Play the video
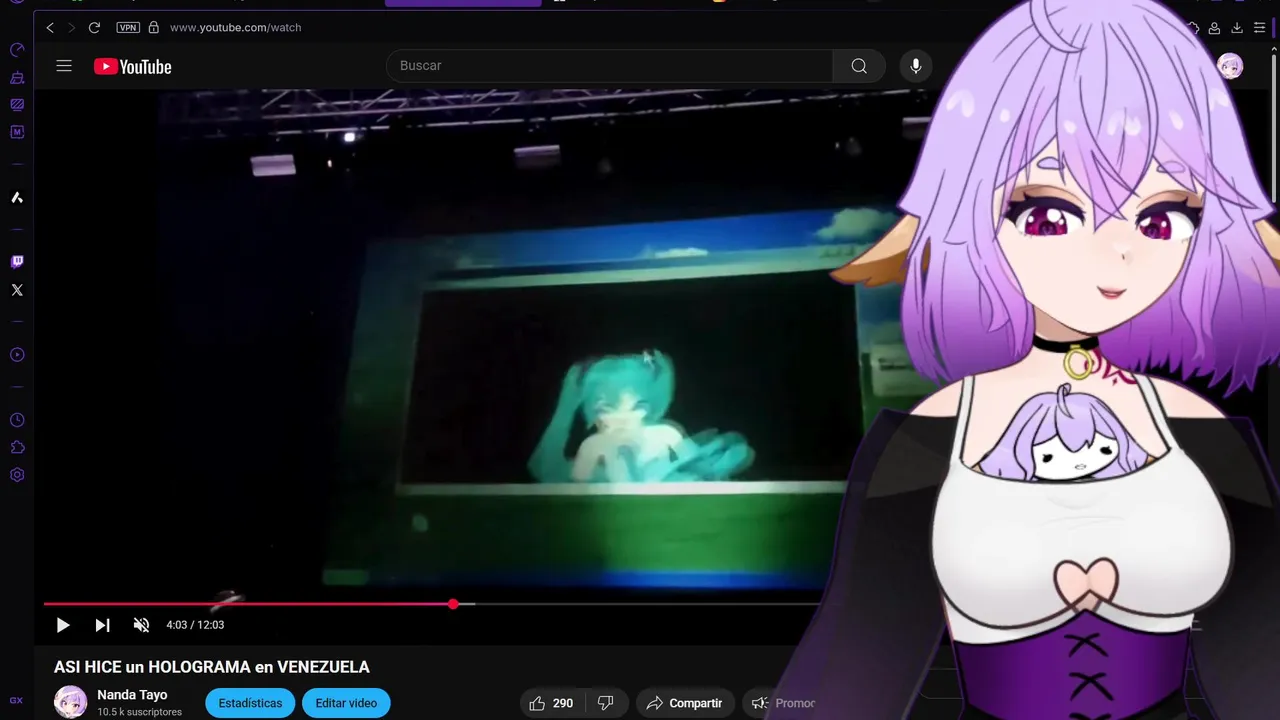Screen dimensions: 1280x720 [63, 625]
